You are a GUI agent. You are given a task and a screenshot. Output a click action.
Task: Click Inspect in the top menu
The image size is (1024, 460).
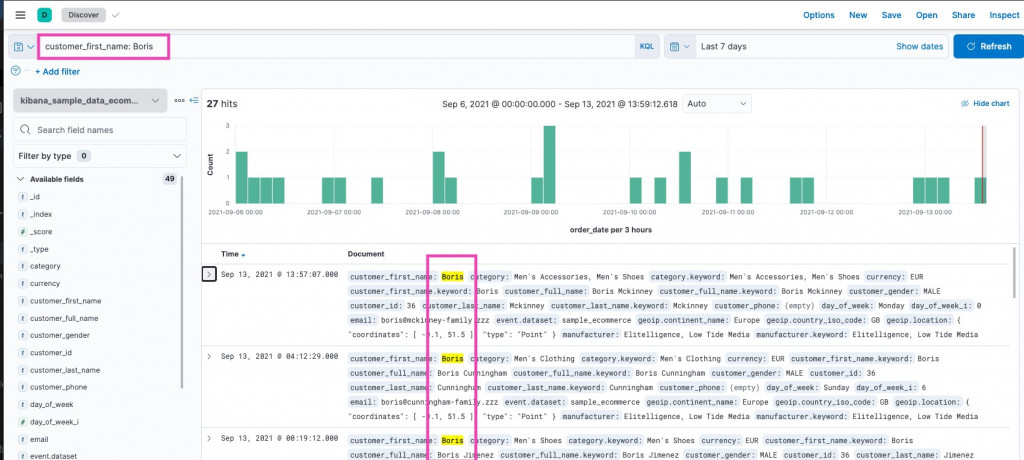(x=1004, y=15)
